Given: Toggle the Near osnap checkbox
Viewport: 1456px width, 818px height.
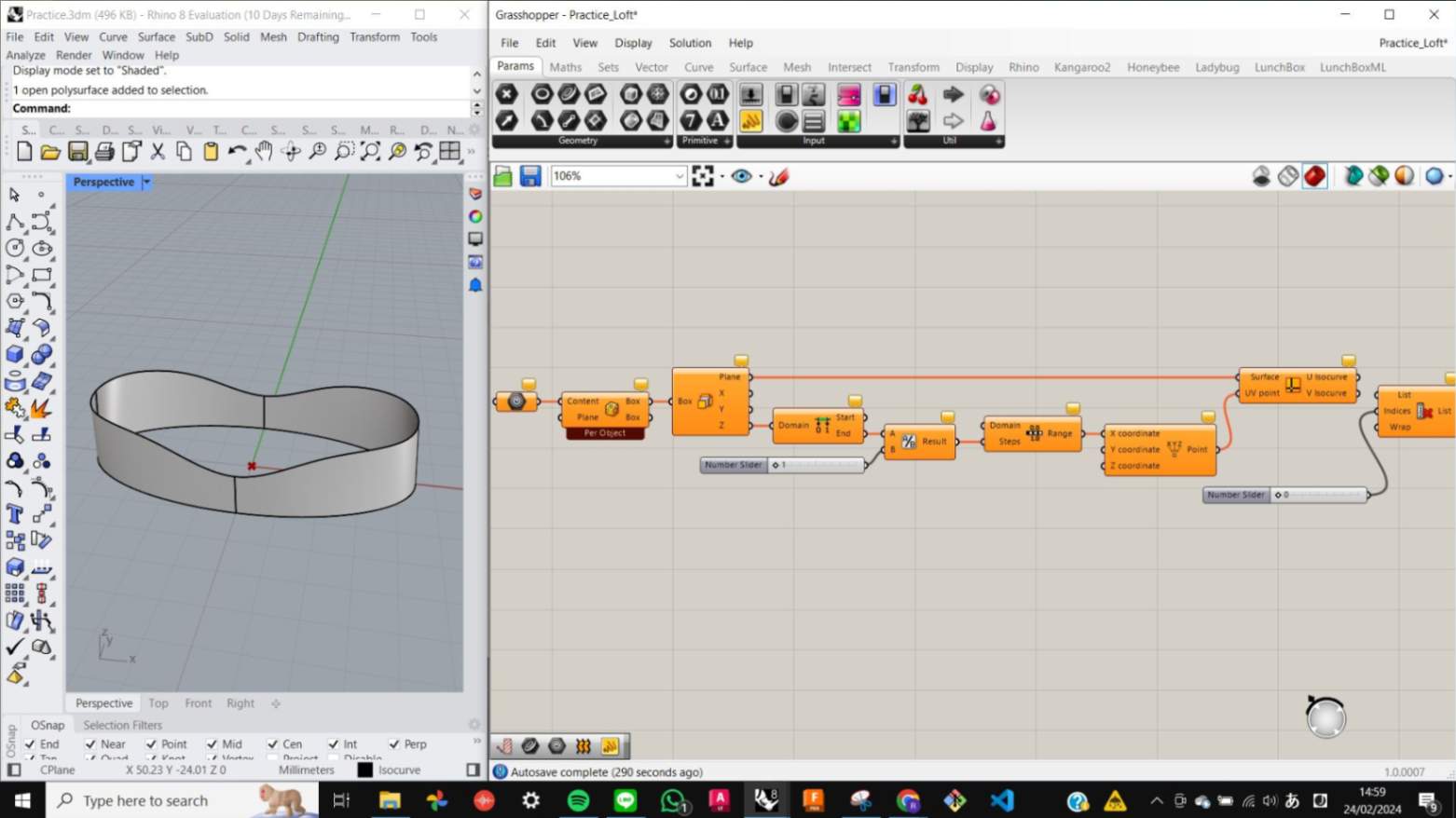Looking at the screenshot, I should point(90,744).
